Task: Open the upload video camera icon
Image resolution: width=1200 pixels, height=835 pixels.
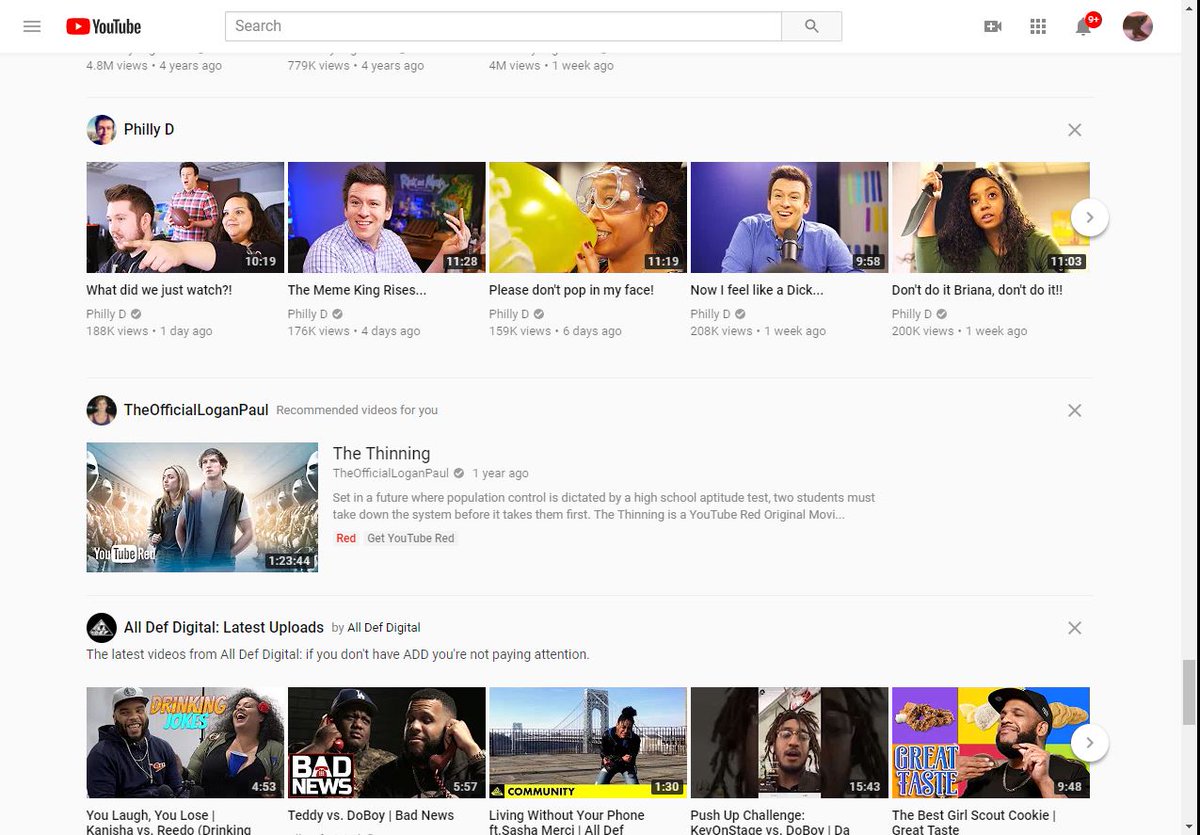Action: point(993,27)
